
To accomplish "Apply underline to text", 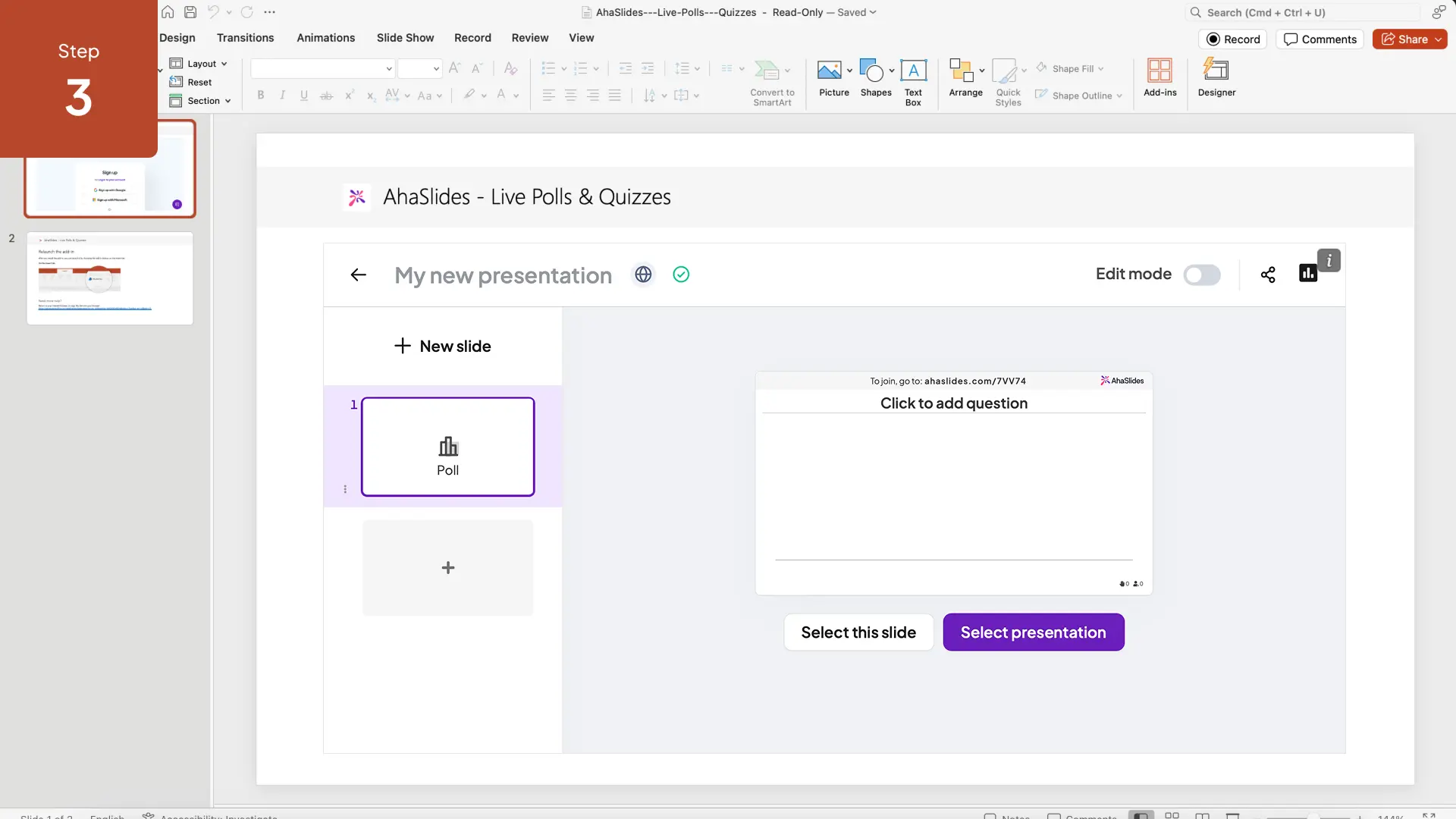I will point(303,95).
